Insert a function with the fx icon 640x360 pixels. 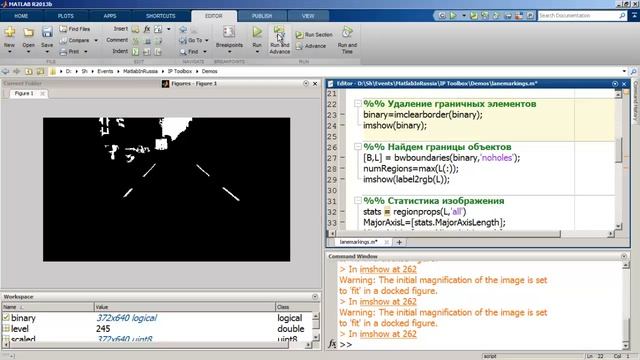tap(147, 29)
